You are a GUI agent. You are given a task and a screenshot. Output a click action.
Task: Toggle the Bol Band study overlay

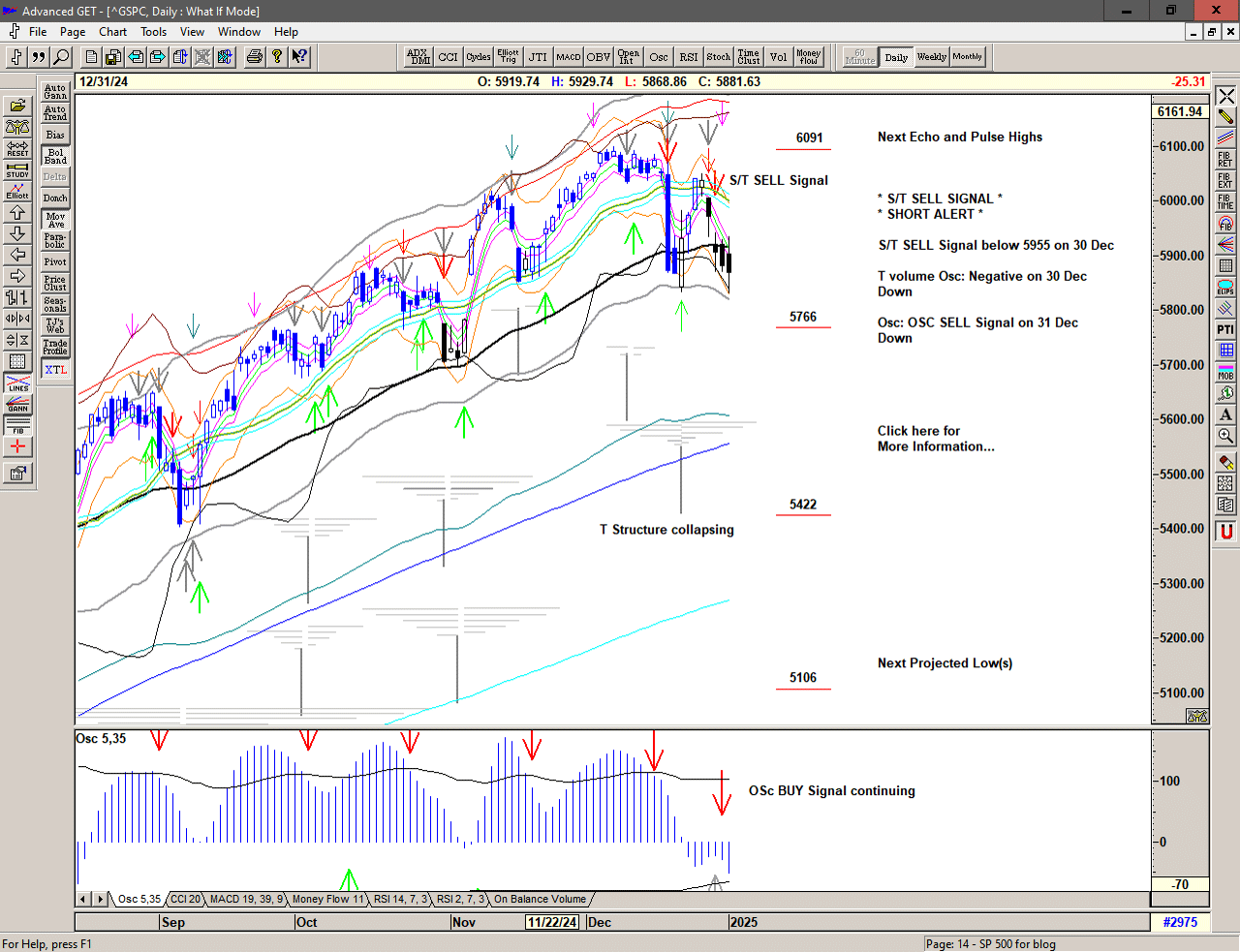[x=55, y=156]
